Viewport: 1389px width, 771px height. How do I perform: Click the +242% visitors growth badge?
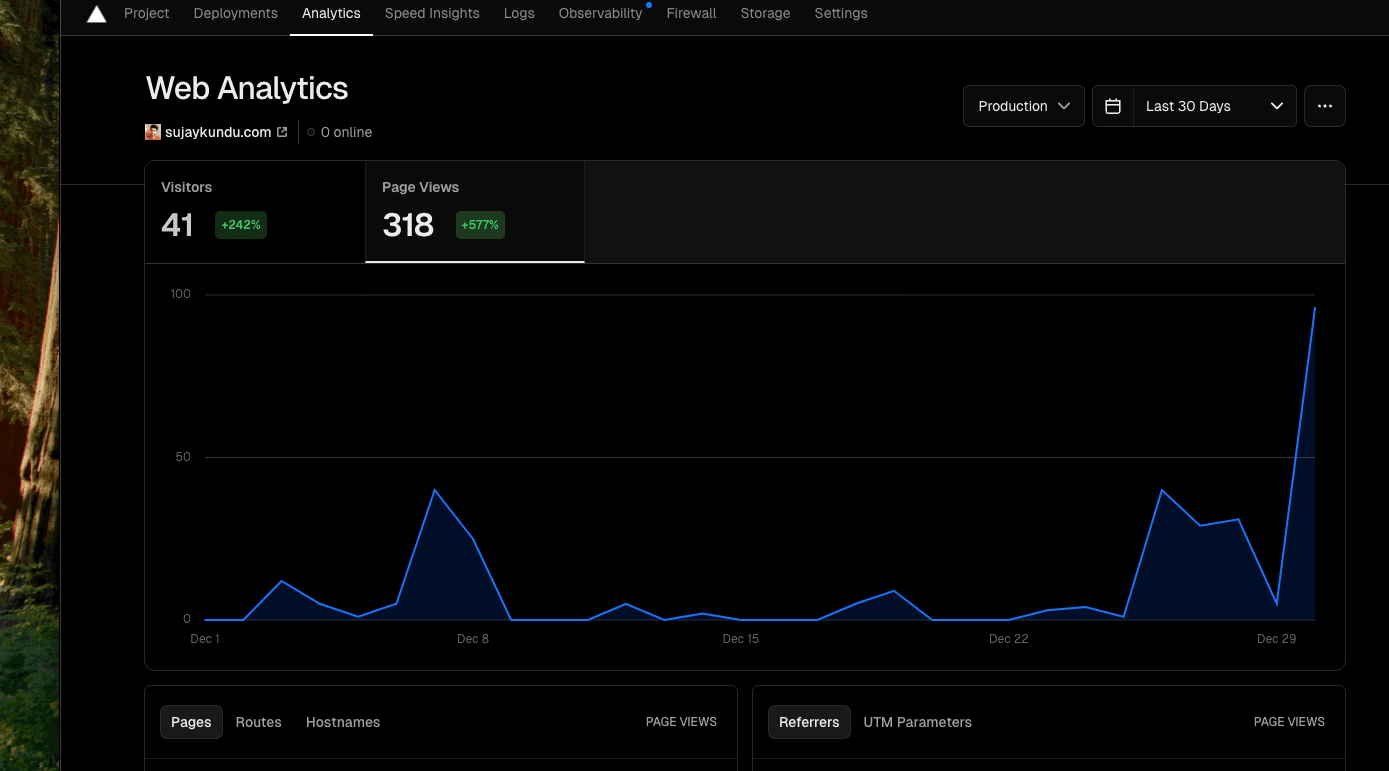[240, 224]
